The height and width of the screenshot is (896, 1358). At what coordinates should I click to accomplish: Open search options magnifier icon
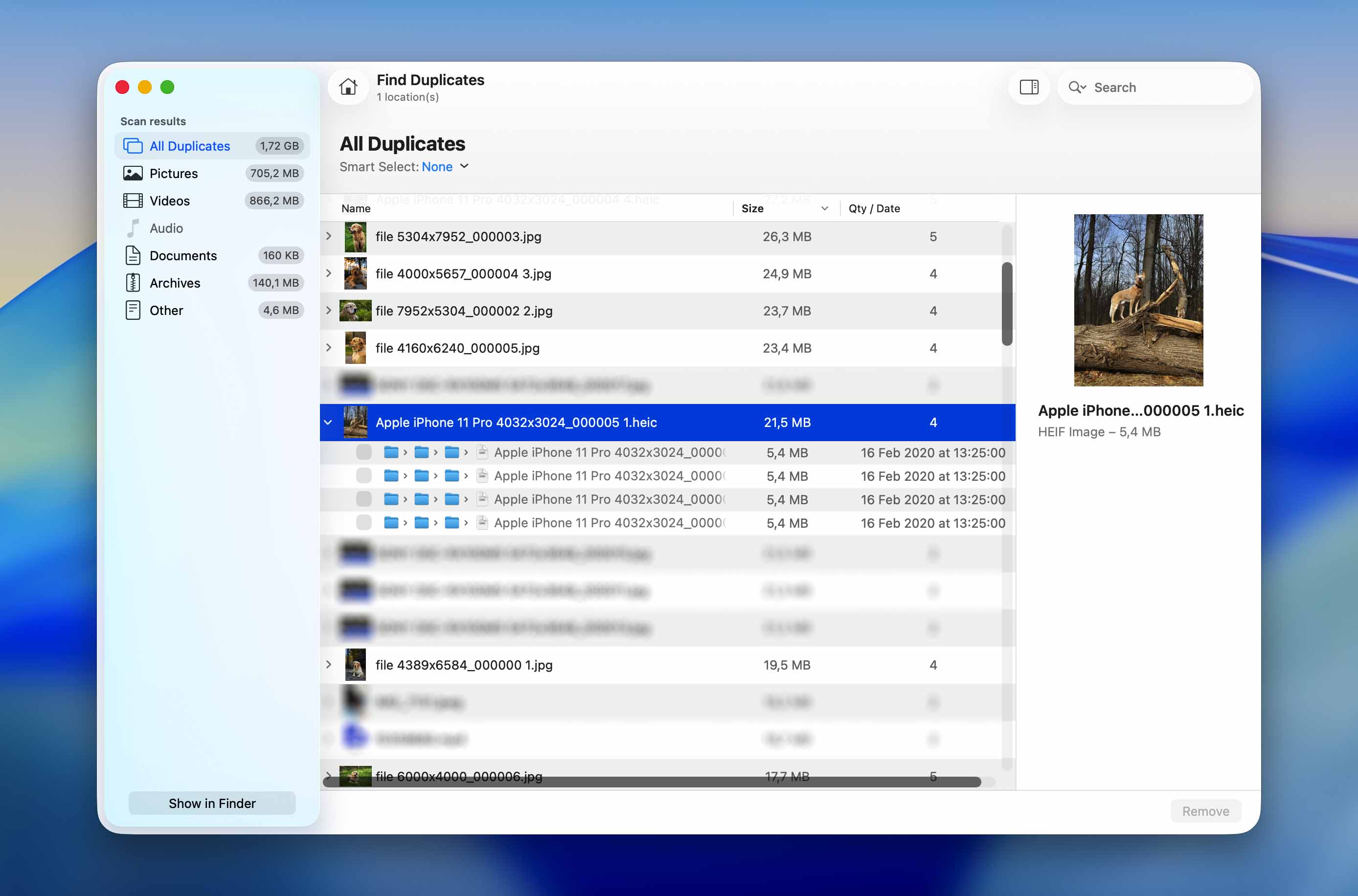point(1077,87)
